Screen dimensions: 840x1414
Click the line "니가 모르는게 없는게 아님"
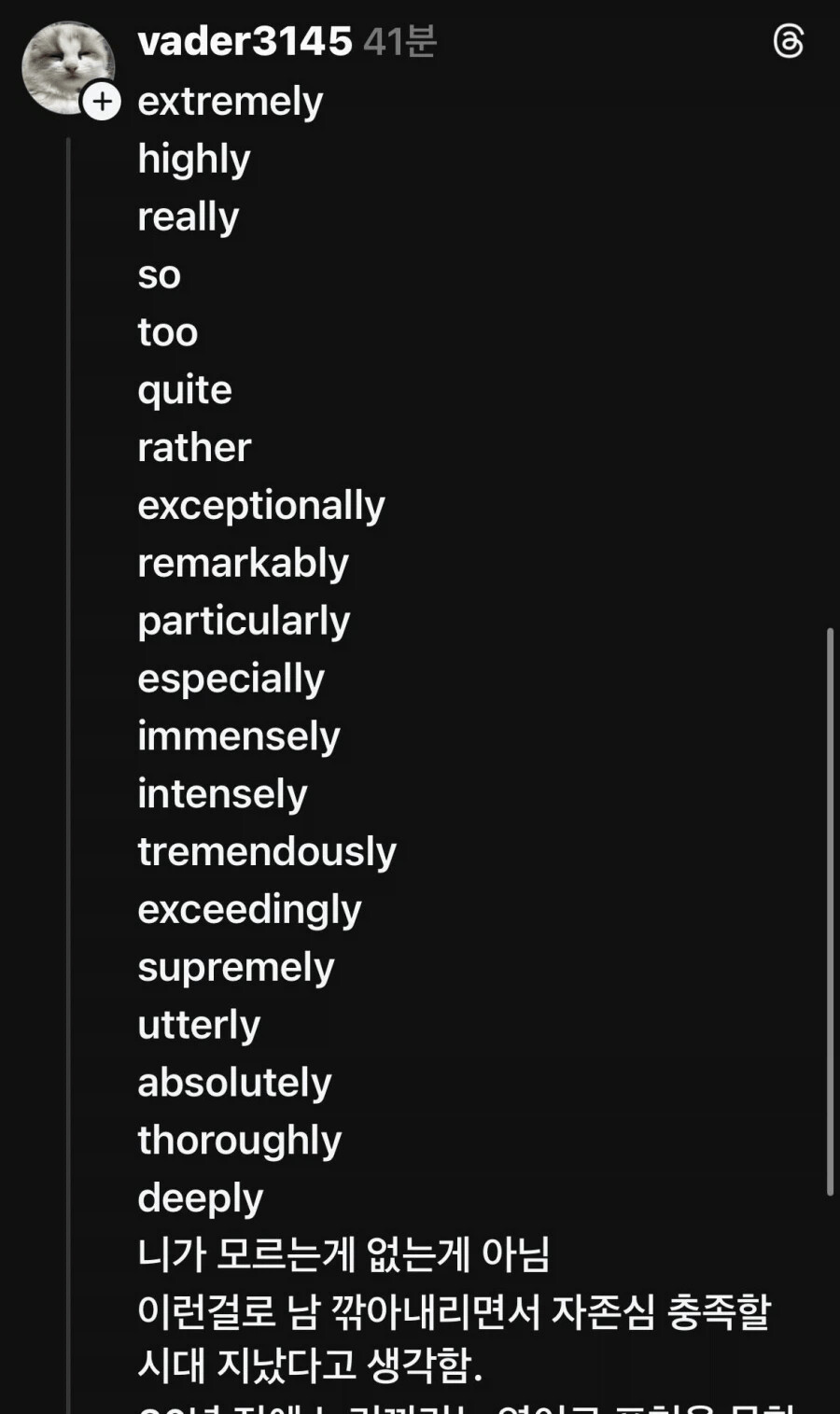point(343,1254)
